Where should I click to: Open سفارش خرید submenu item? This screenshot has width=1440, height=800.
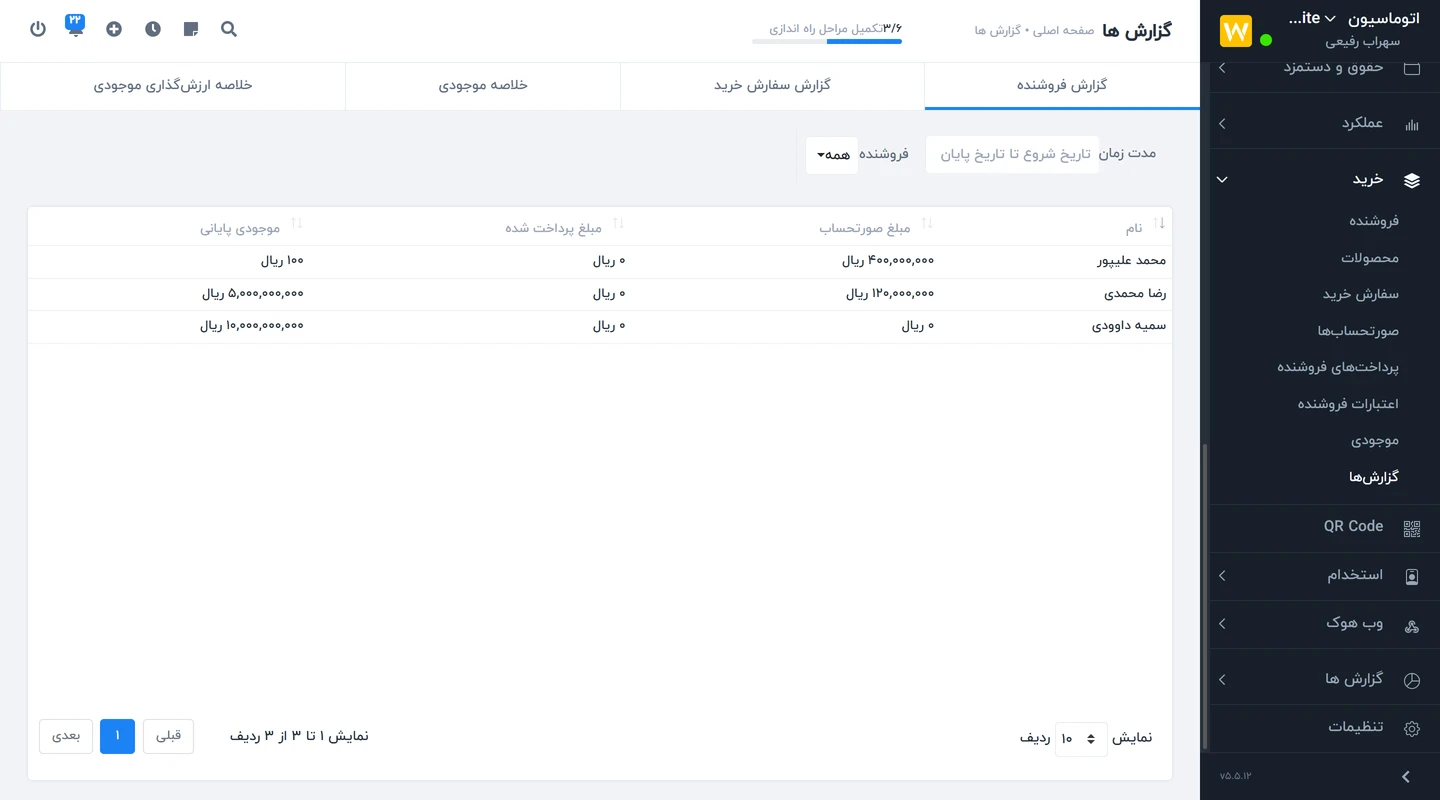1361,294
